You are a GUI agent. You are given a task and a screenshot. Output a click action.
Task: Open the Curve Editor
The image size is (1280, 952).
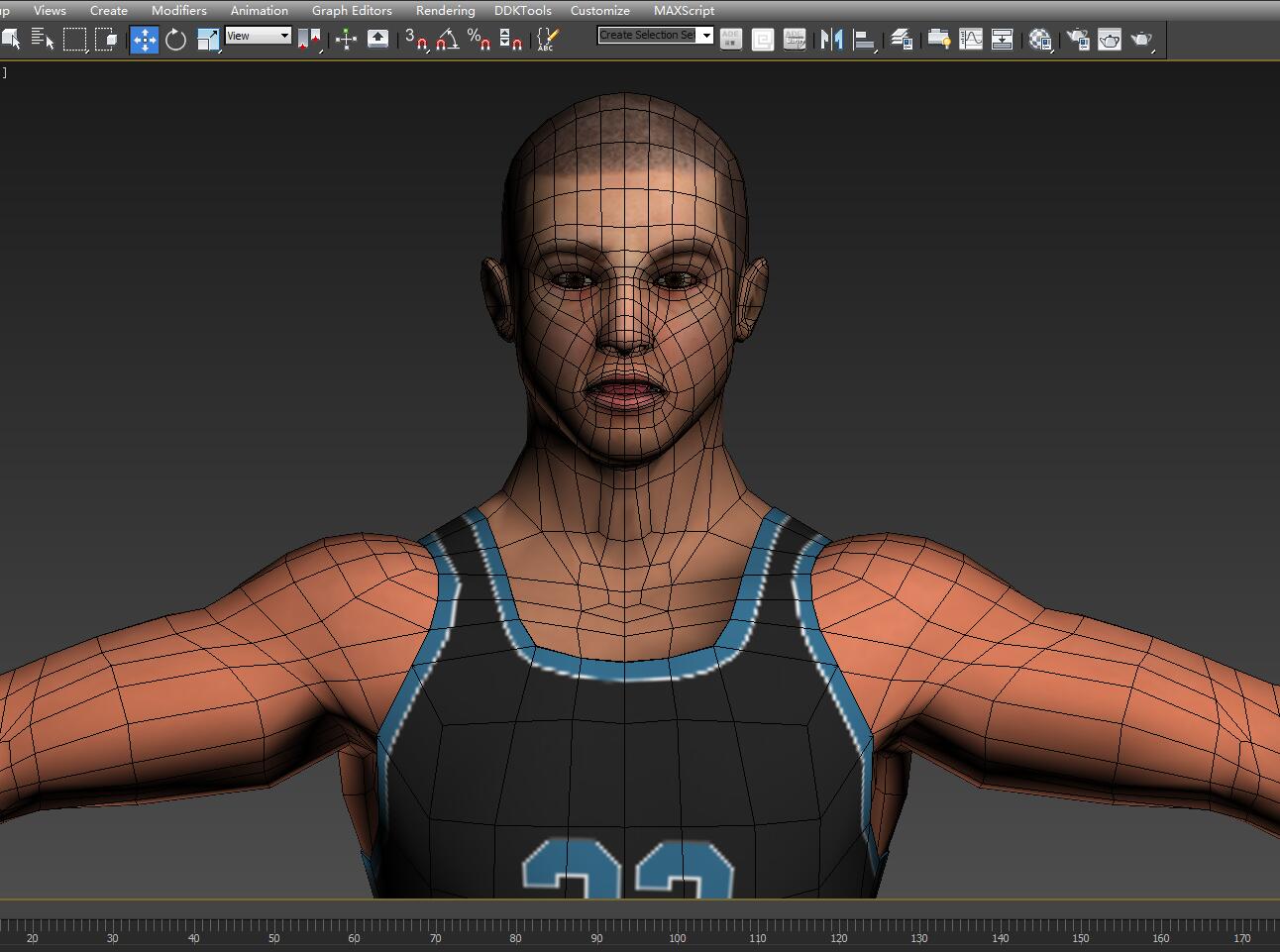click(x=970, y=40)
